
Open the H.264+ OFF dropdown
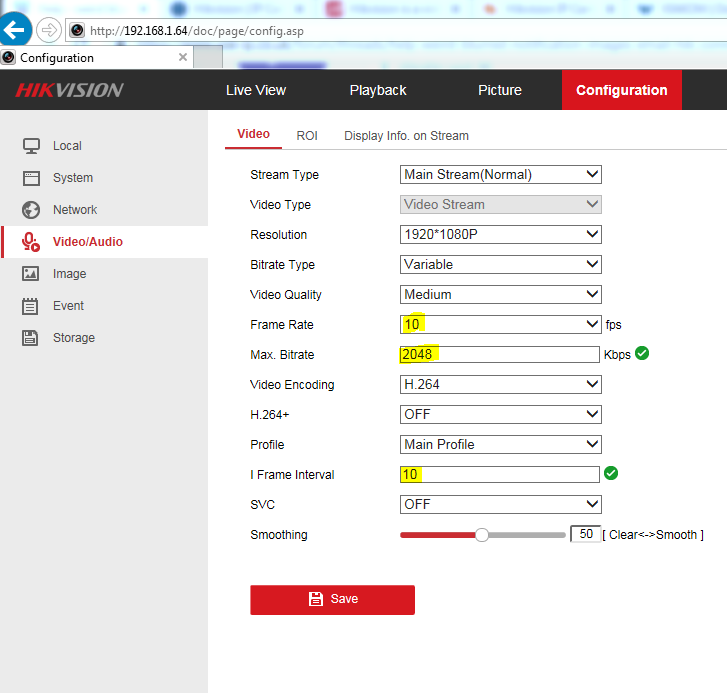(x=500, y=414)
